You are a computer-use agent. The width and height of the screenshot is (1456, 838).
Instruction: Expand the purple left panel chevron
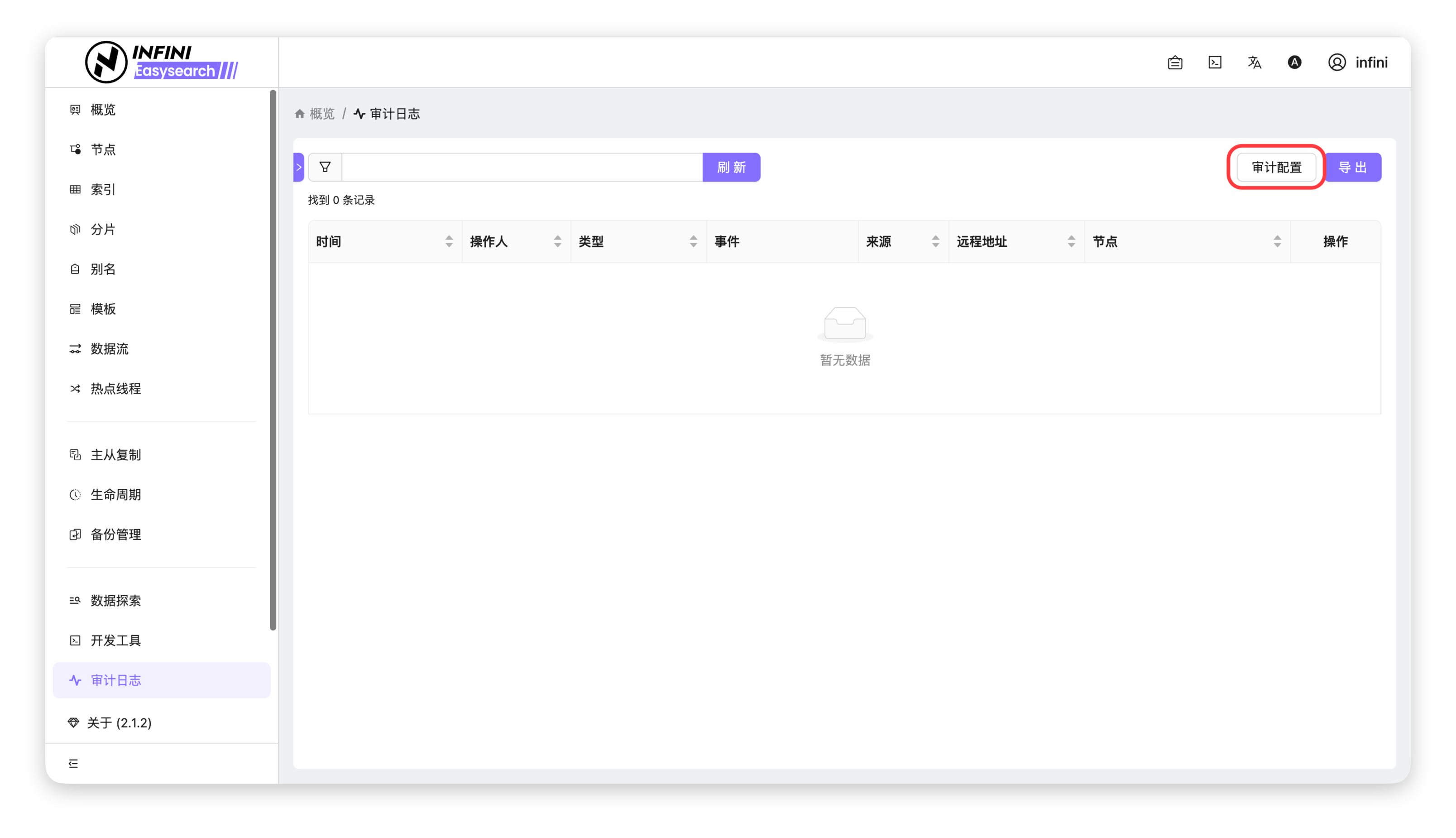point(298,167)
